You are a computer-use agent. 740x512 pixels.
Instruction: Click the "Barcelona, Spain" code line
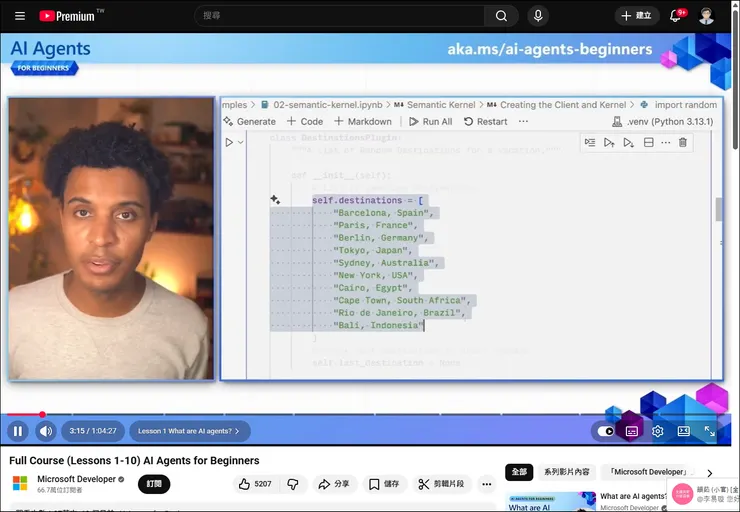383,213
